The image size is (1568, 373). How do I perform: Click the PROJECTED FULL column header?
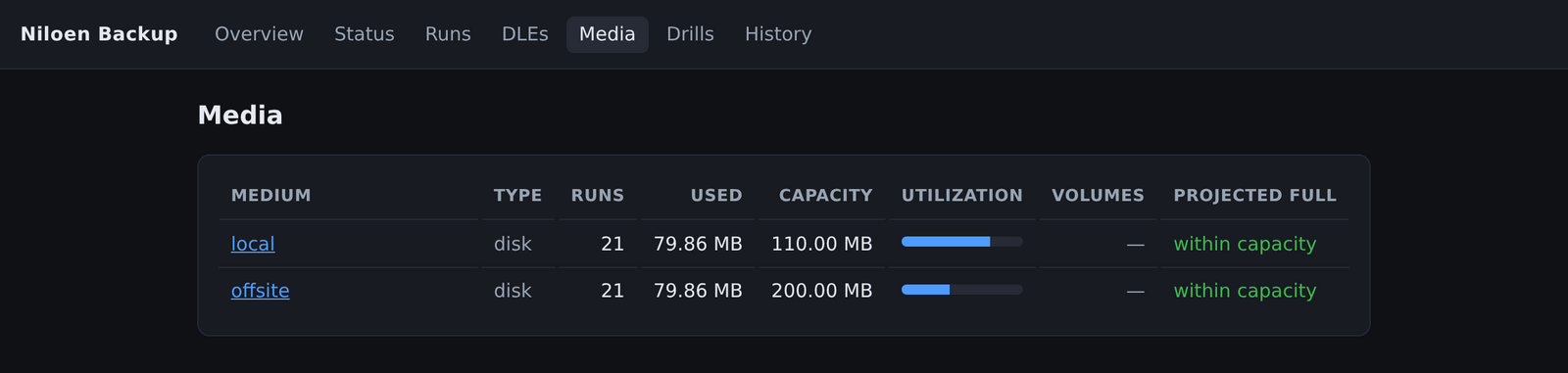1254,196
